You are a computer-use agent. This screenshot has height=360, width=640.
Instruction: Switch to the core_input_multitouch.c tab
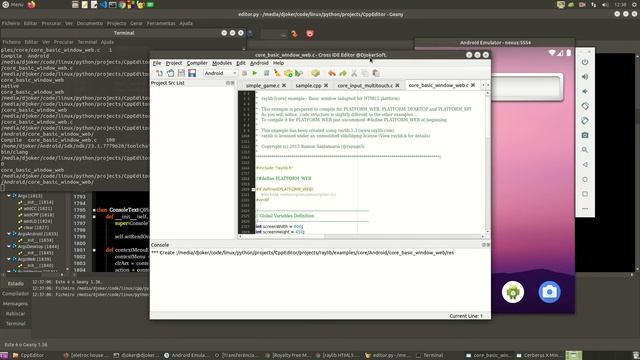pos(365,85)
